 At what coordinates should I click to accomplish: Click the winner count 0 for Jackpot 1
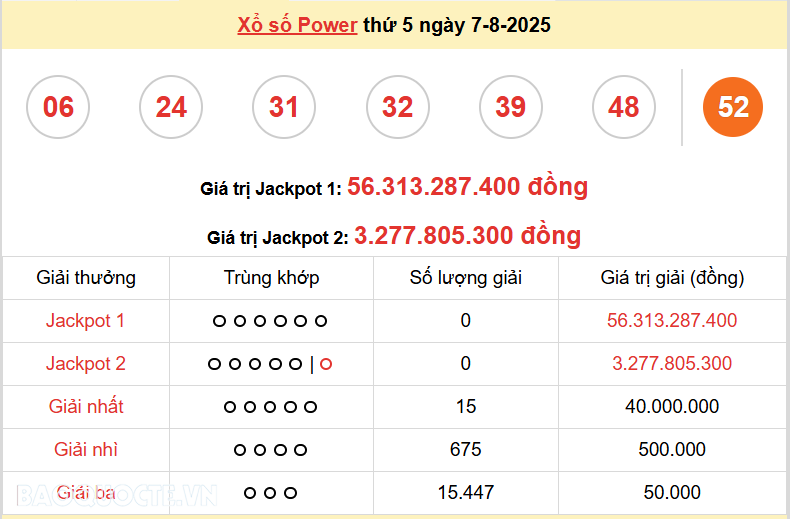click(x=466, y=320)
